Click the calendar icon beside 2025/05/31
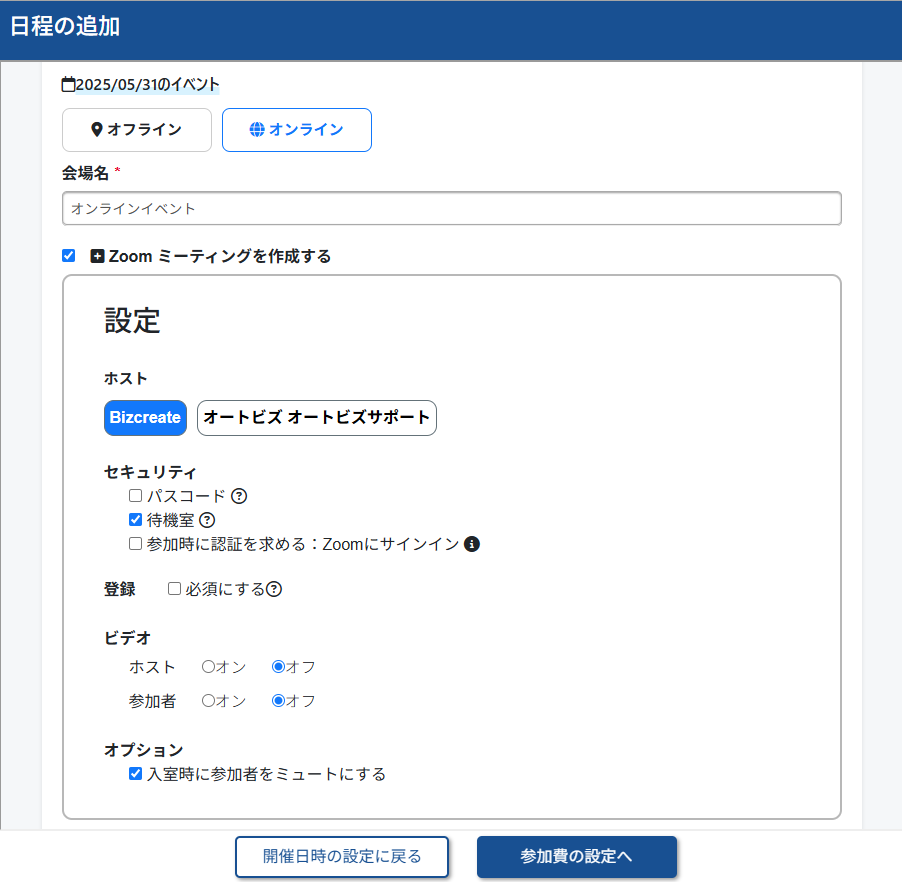Screen dimensions: 902x882 tap(68, 85)
